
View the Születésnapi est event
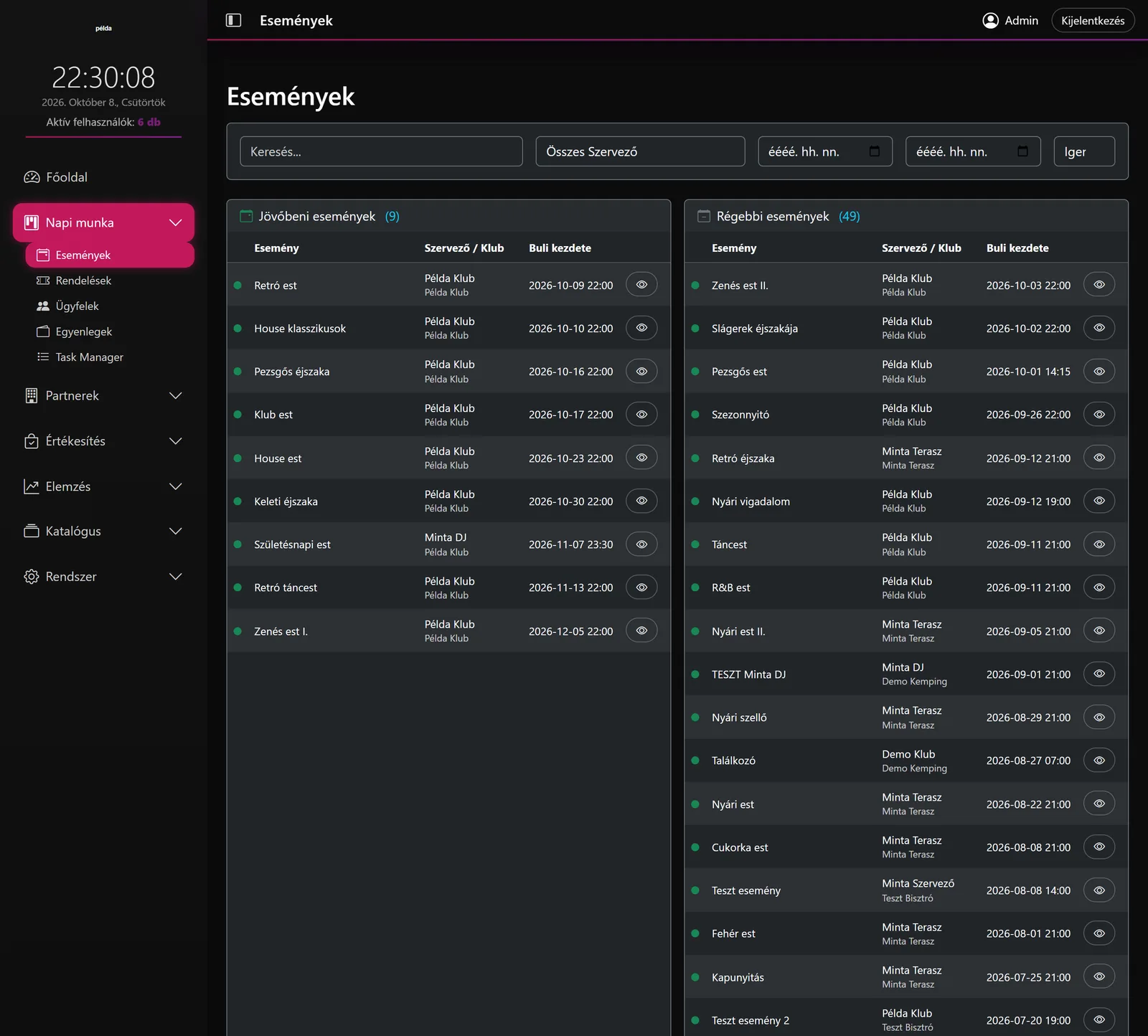pyautogui.click(x=641, y=545)
